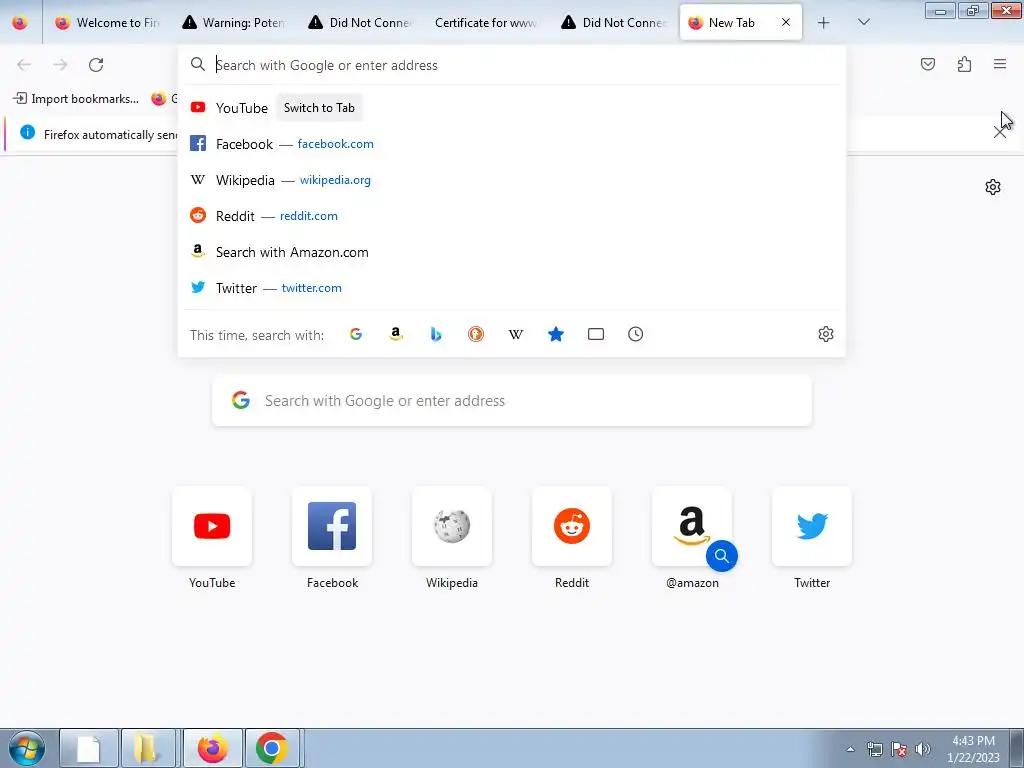Search this time with Amazon icon
1024x768 pixels.
[396, 334]
